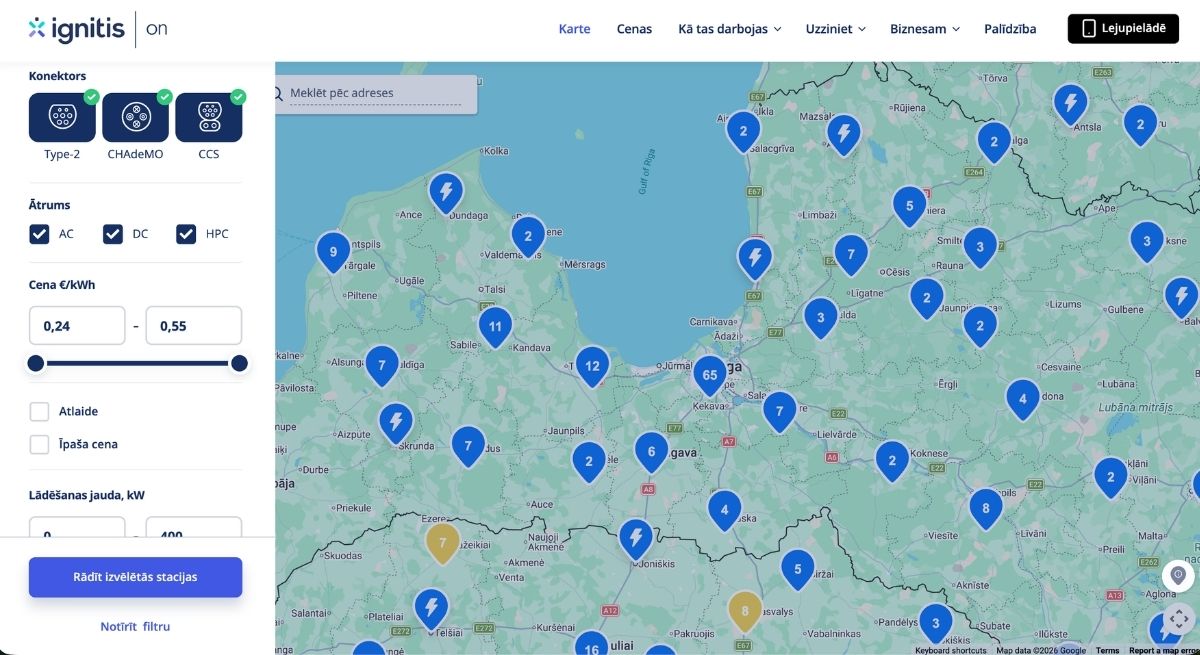
Task: Uncheck the HPC speed checkbox
Action: tap(186, 234)
